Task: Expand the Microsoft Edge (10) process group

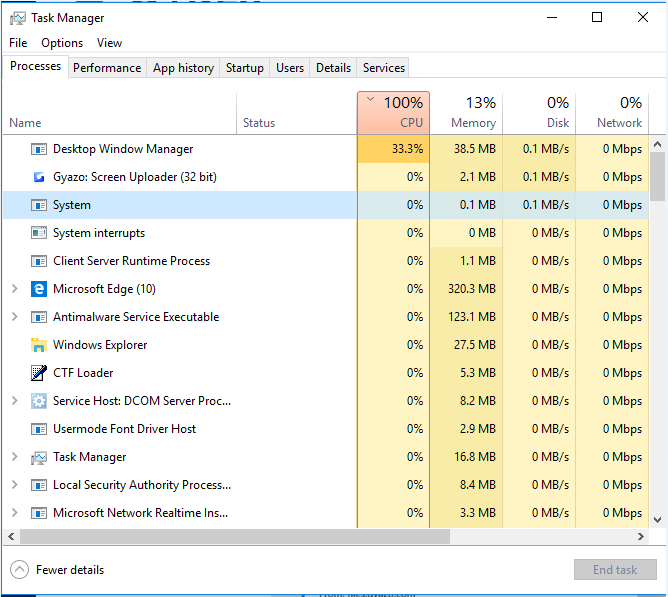Action: [x=14, y=289]
